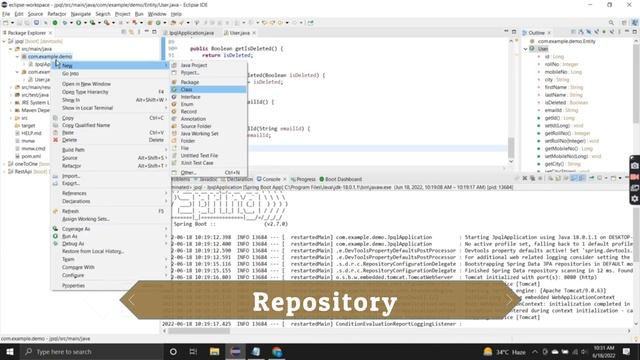Click the Task View taskbar icon
This screenshot has height=360, width=640.
(x=193, y=351)
